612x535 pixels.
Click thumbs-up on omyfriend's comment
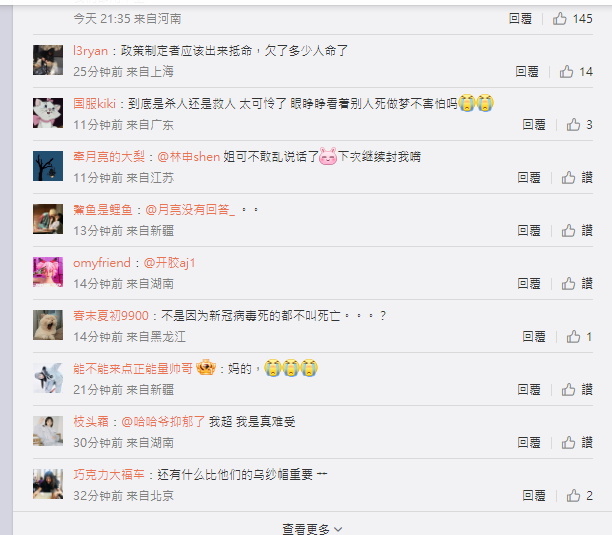coord(568,284)
